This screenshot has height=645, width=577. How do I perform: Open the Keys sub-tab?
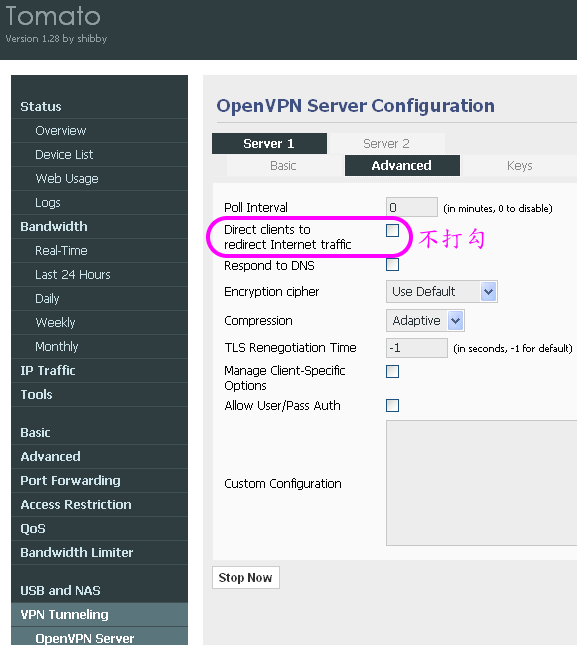click(x=519, y=166)
